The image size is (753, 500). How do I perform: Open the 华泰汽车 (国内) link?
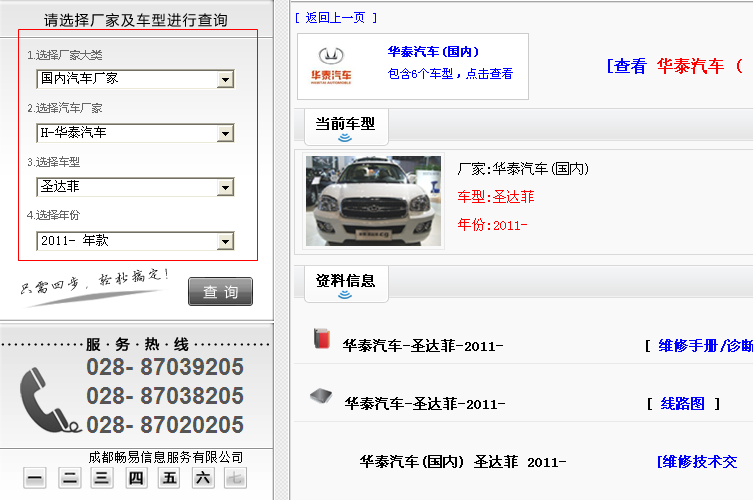[433, 51]
